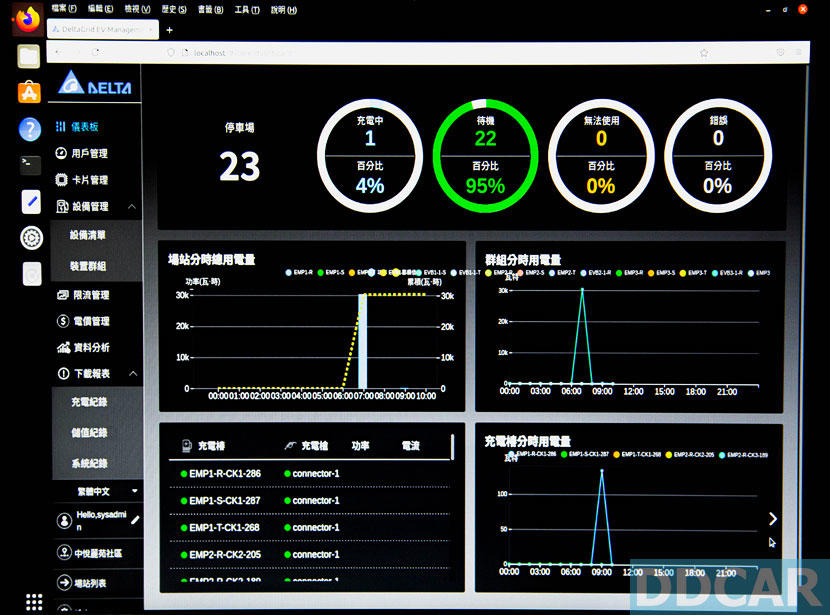Click pencil edit icon beside Hello,sysadmin
The width and height of the screenshot is (830, 615).
point(135,520)
